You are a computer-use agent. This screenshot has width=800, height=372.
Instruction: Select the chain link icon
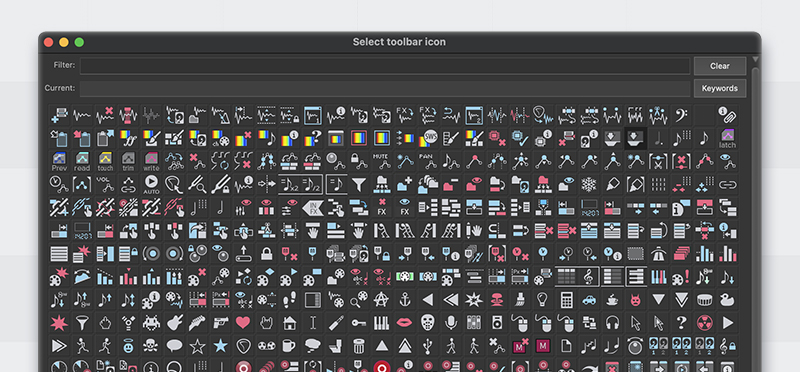[727, 184]
